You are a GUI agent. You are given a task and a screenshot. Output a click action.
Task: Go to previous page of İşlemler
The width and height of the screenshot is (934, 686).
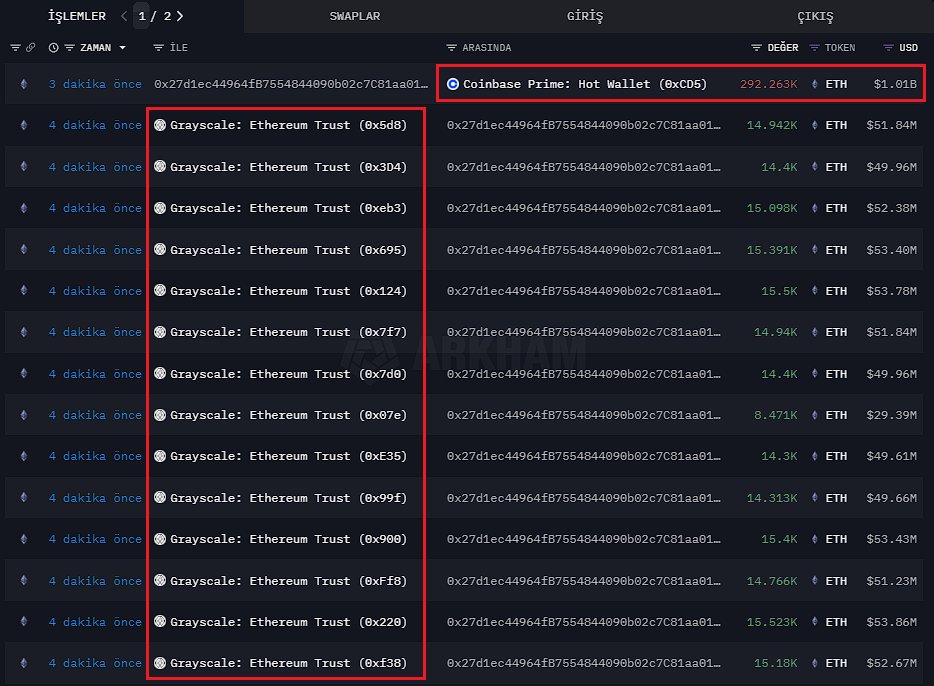point(124,16)
